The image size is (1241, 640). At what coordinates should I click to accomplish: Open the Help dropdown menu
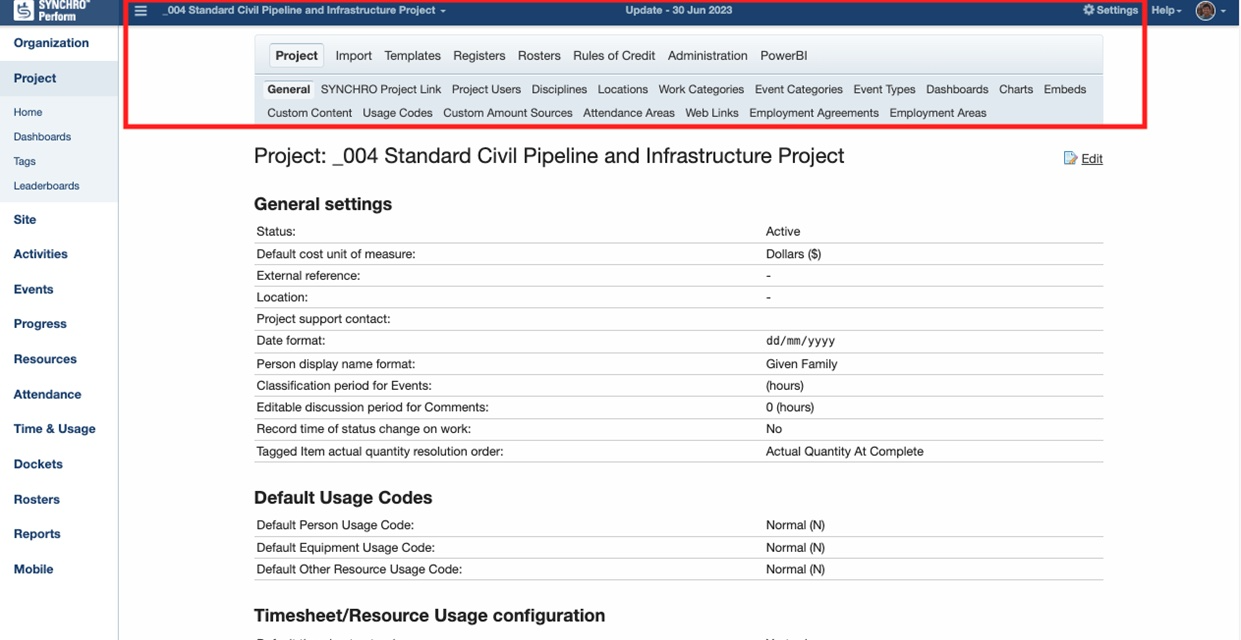click(1166, 10)
